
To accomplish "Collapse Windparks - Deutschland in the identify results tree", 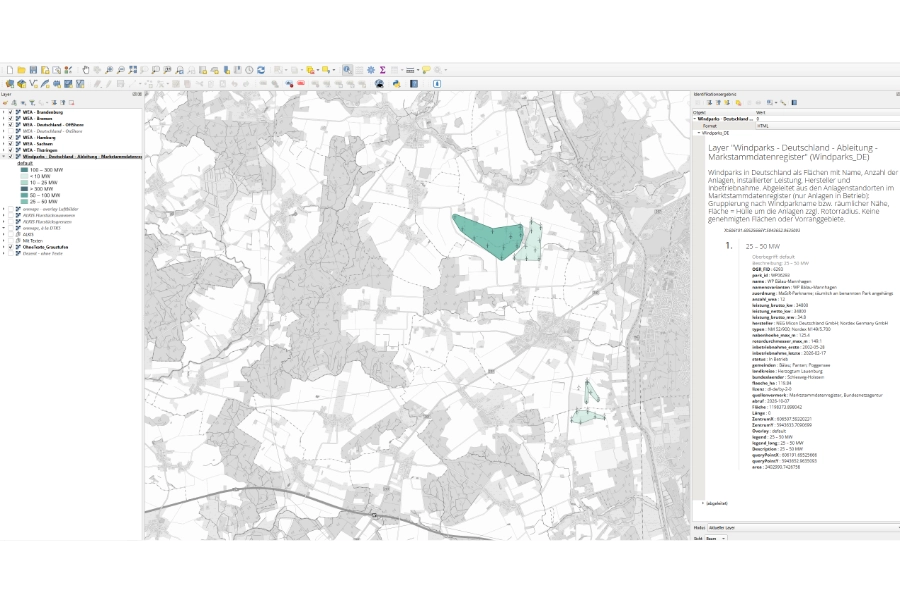I will pyautogui.click(x=695, y=119).
